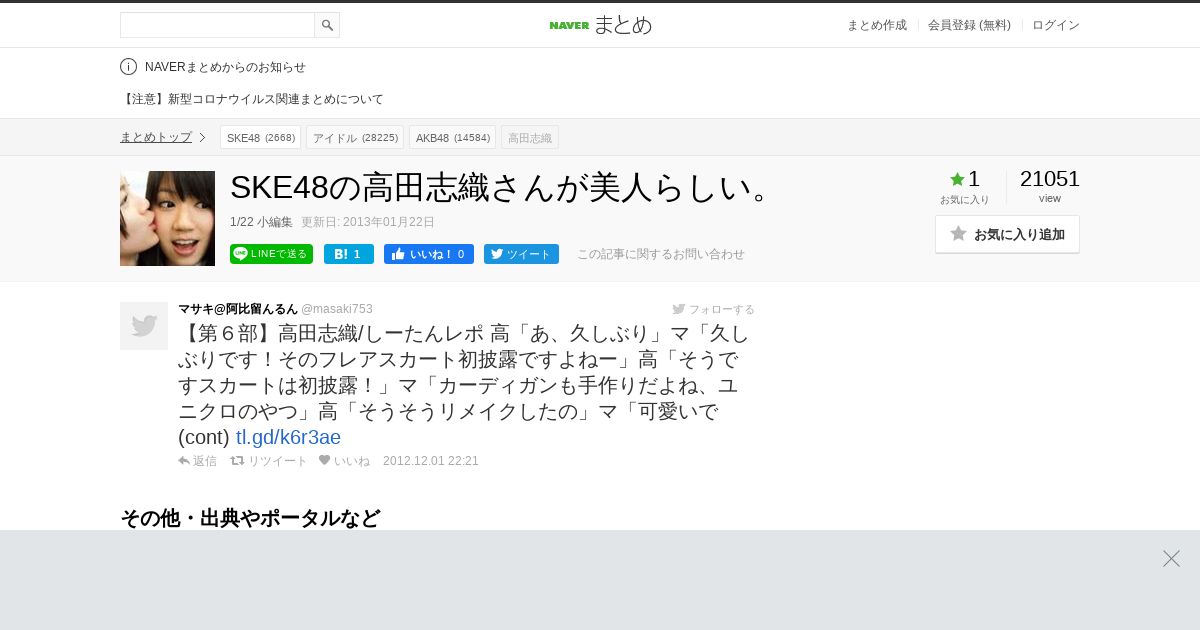Click the Twitter ツイート button
The height and width of the screenshot is (630, 1200).
pyautogui.click(x=521, y=254)
